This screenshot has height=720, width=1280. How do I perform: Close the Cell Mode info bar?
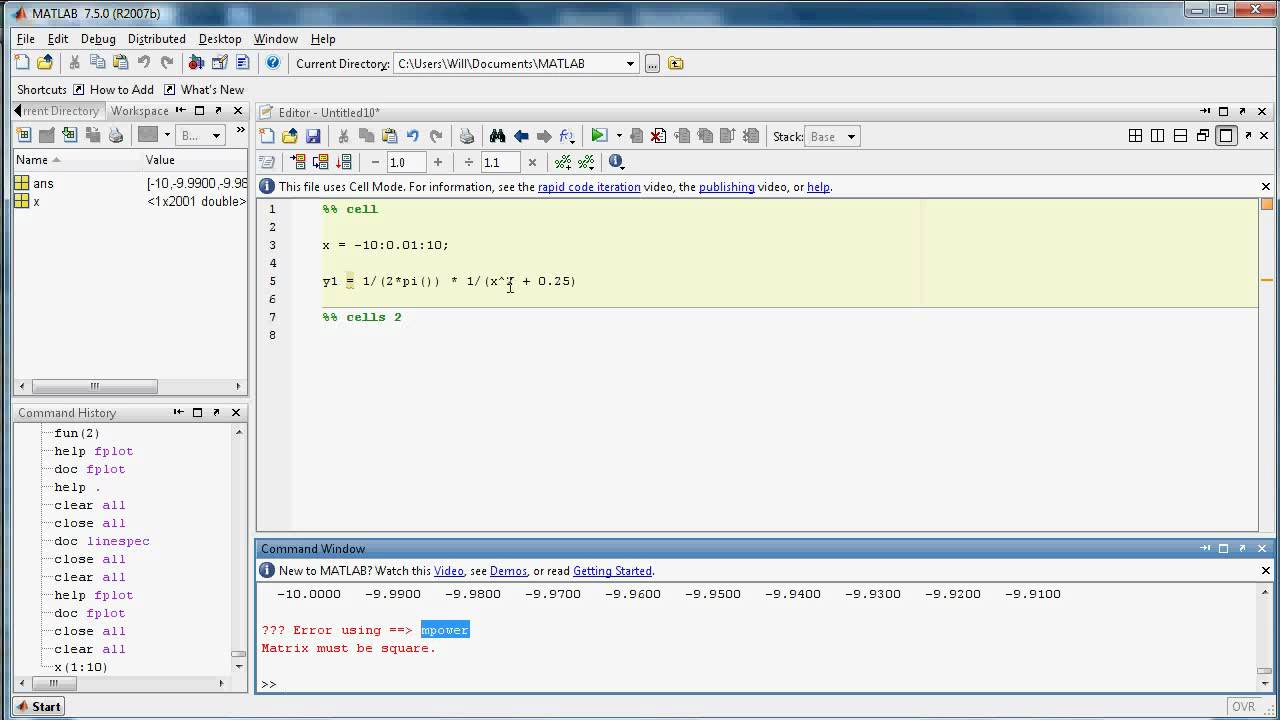coord(1266,187)
